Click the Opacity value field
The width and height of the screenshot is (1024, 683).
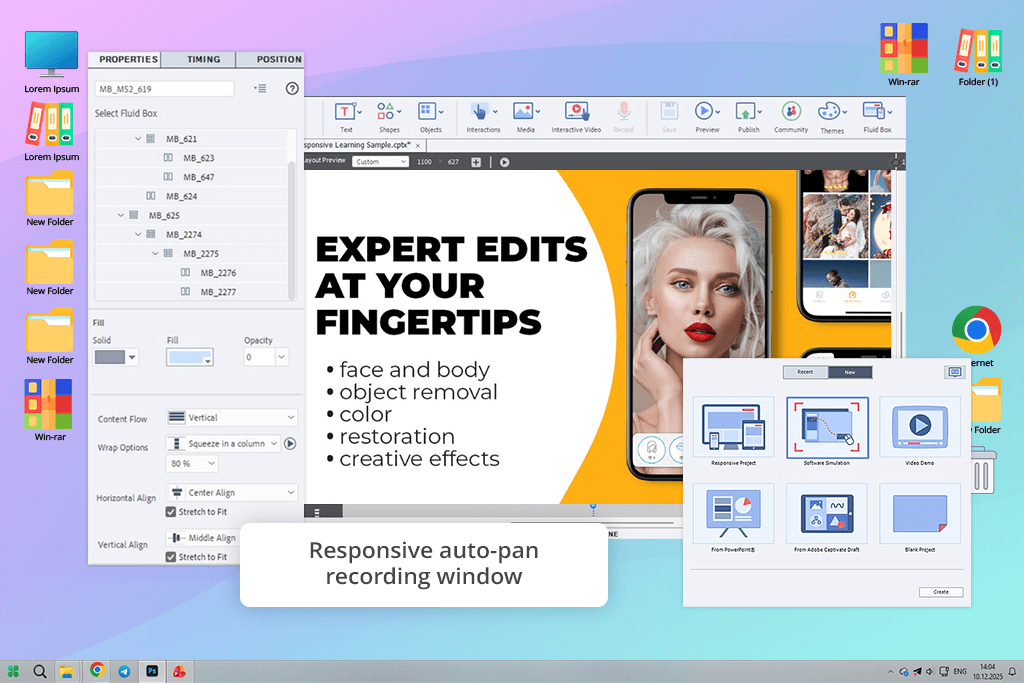[x=259, y=357]
